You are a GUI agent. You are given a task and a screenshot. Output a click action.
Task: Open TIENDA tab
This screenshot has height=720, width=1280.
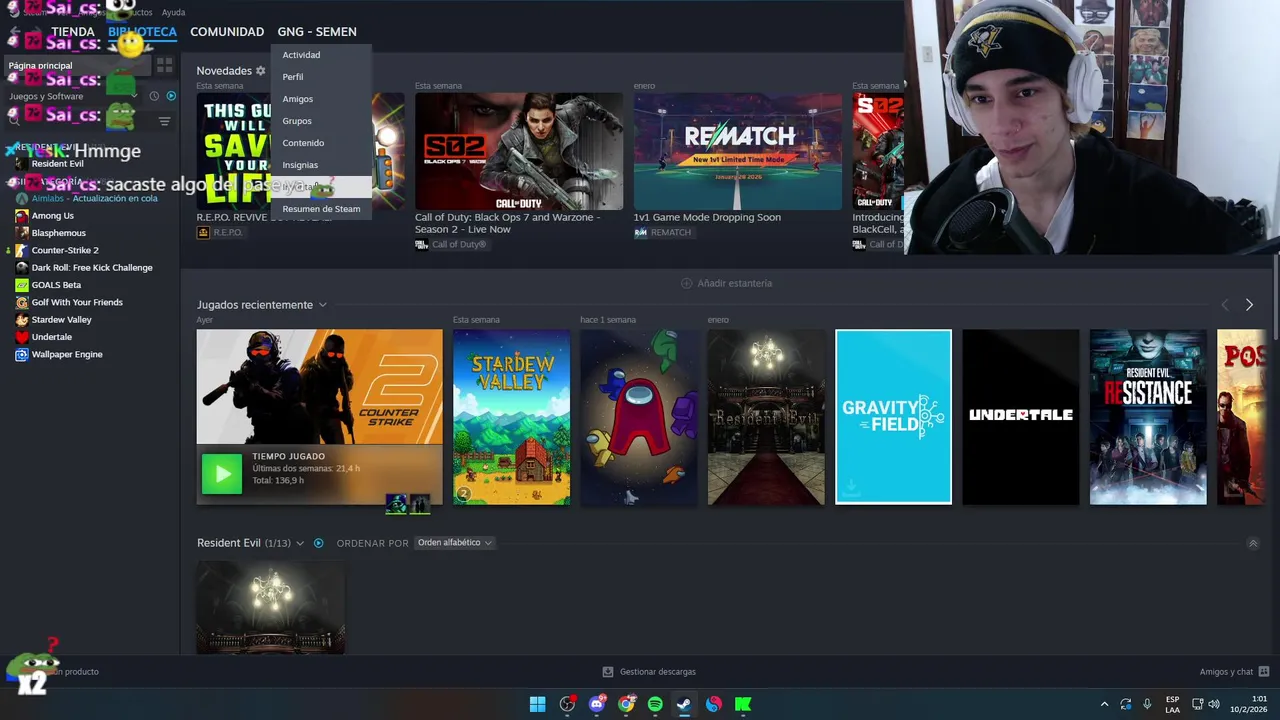73,32
